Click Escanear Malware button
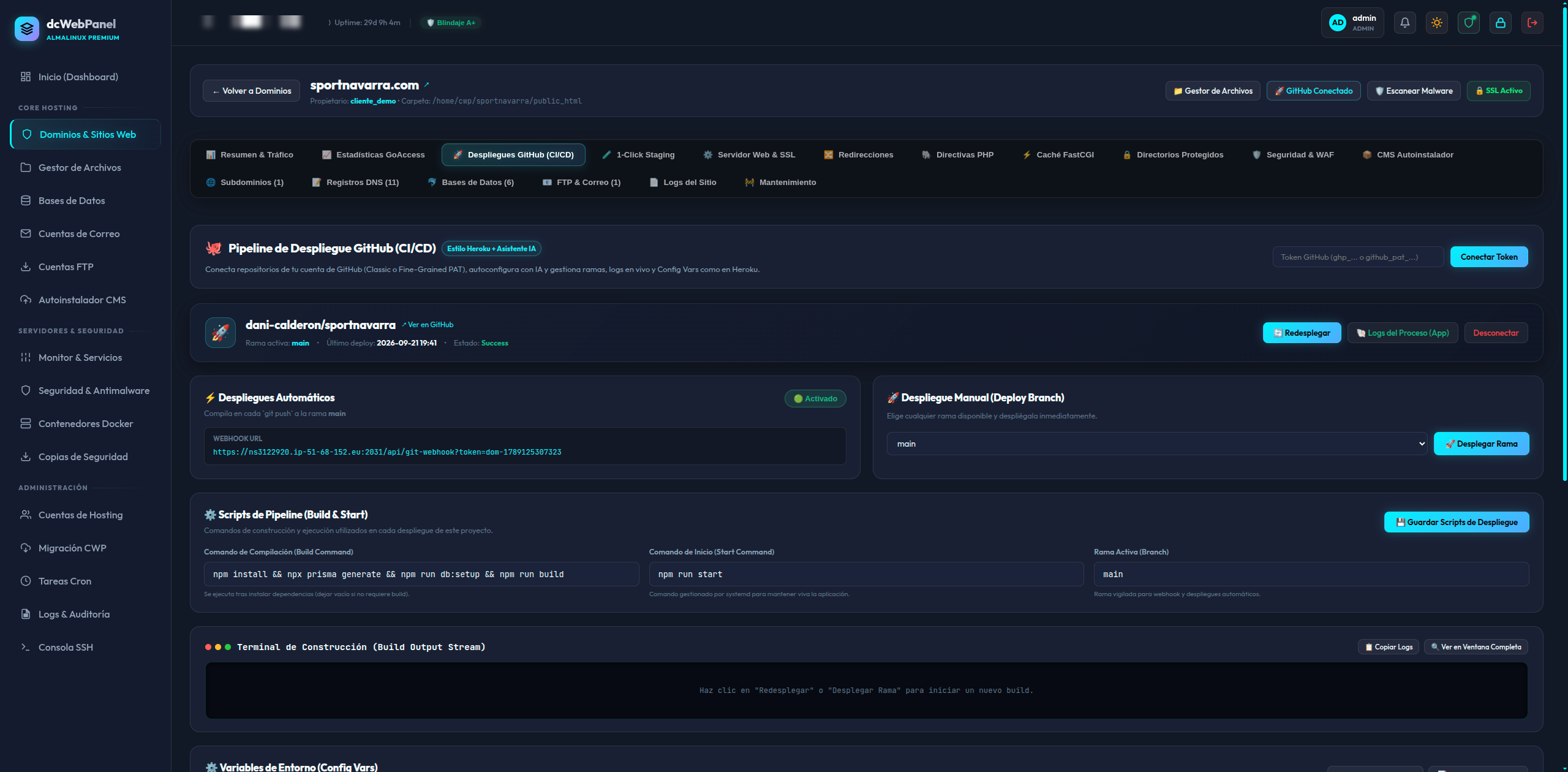 point(1414,91)
